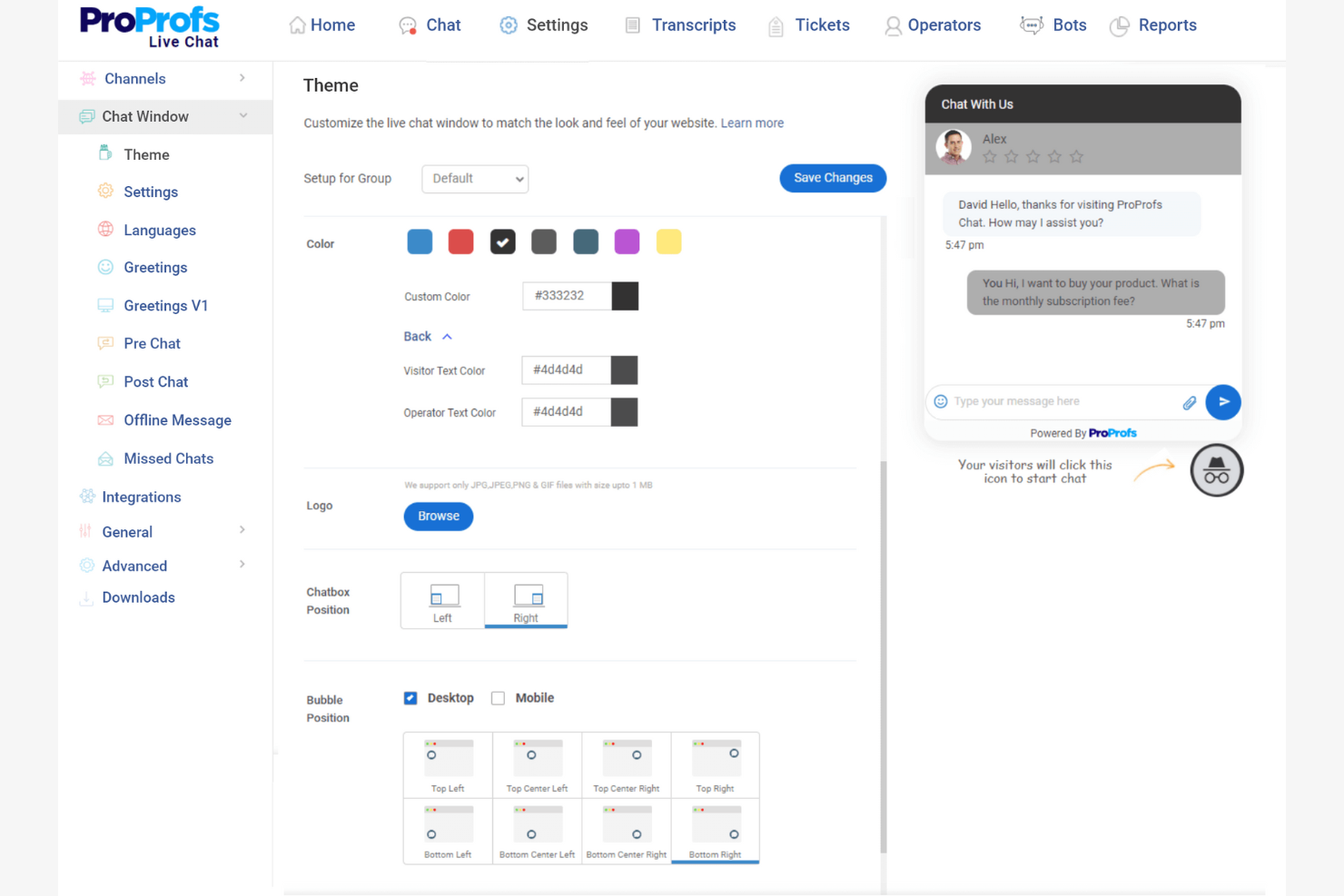Click the Visitor Text Color hex field
The image size is (1344, 896).
566,370
